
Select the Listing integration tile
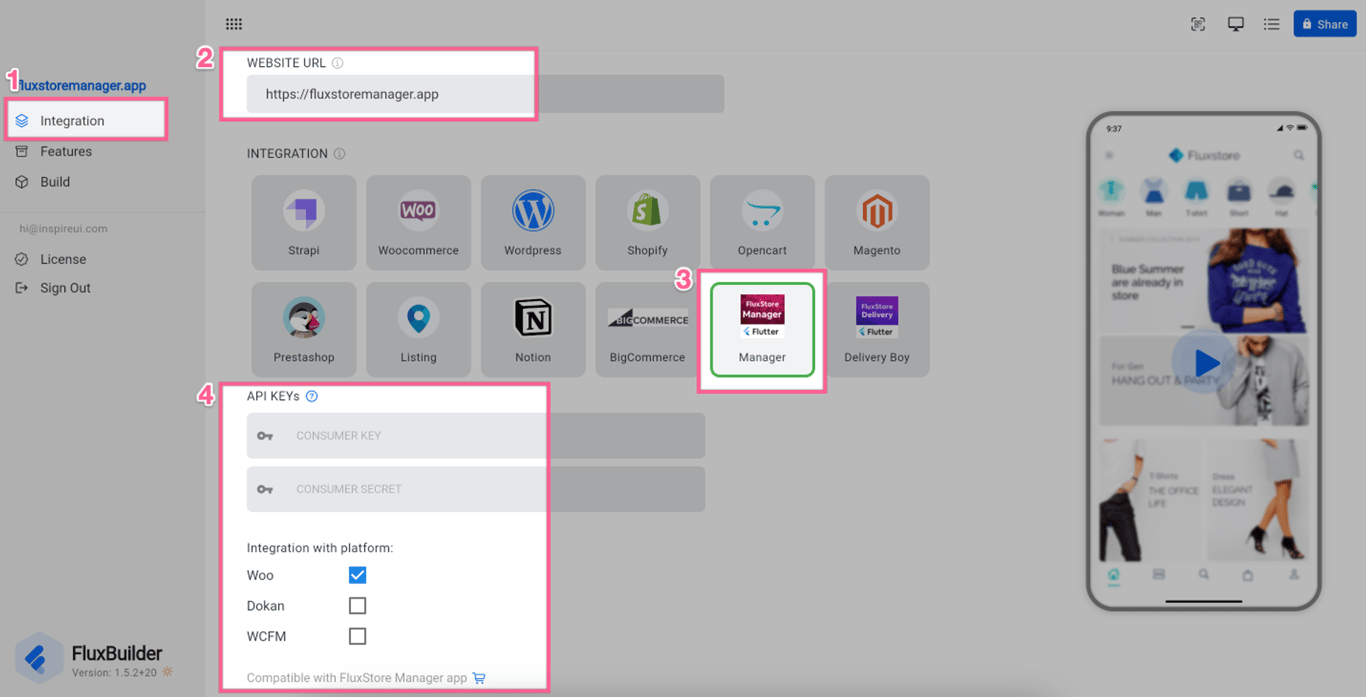(x=418, y=330)
